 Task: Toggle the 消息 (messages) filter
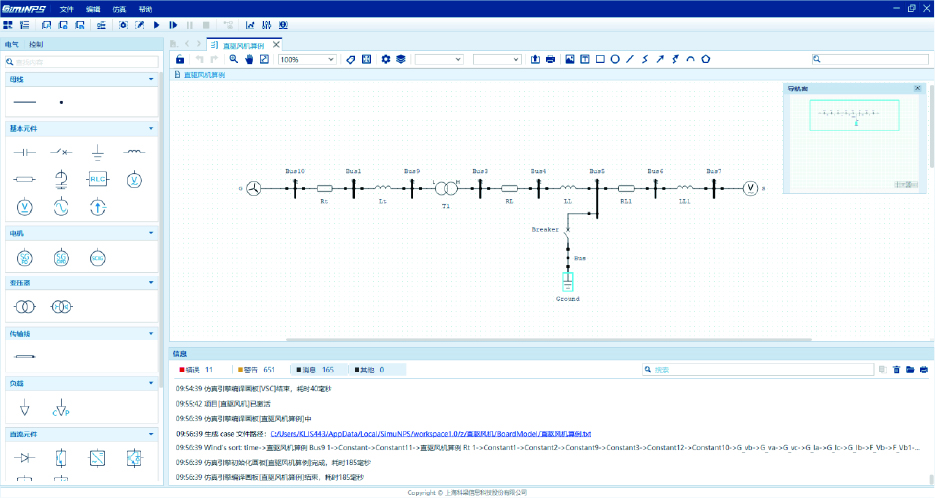coord(320,370)
